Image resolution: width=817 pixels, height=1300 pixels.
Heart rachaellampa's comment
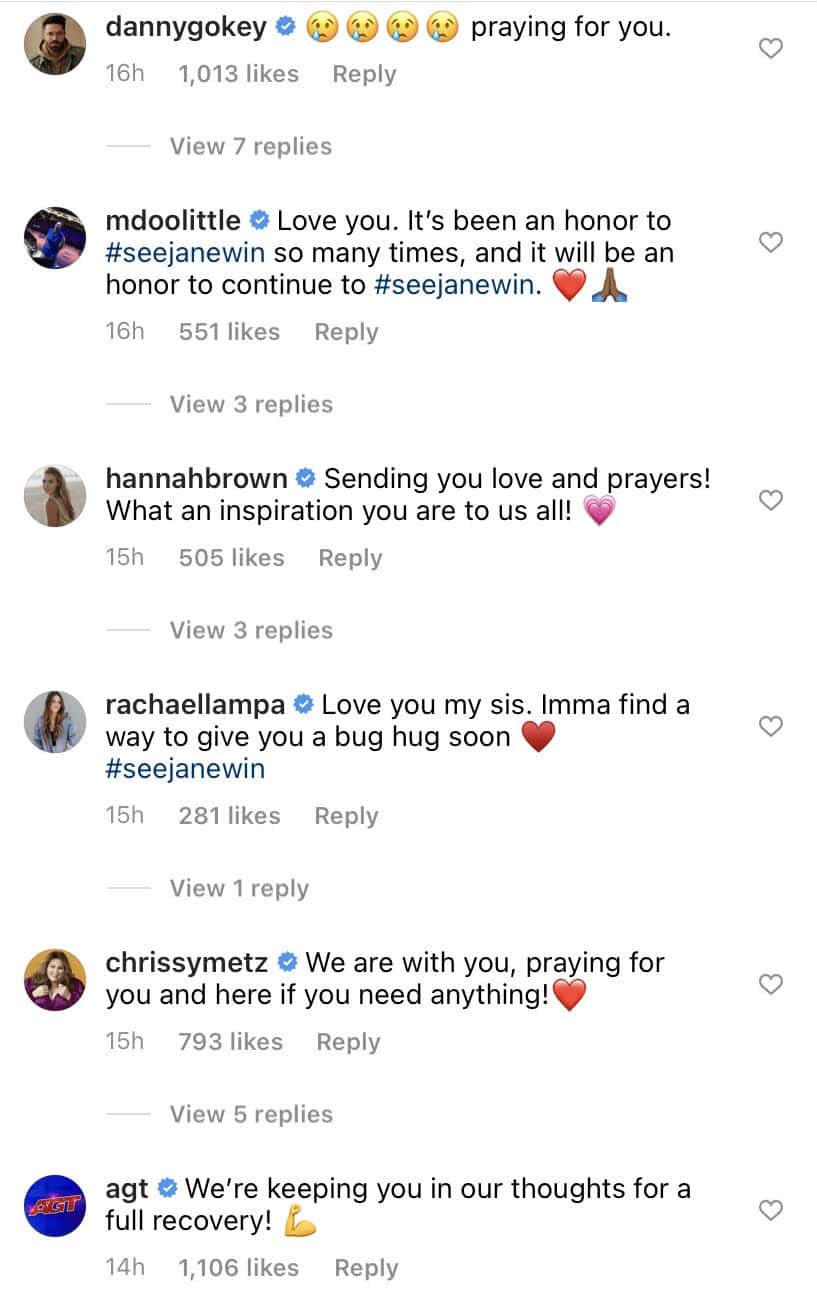tap(770, 726)
